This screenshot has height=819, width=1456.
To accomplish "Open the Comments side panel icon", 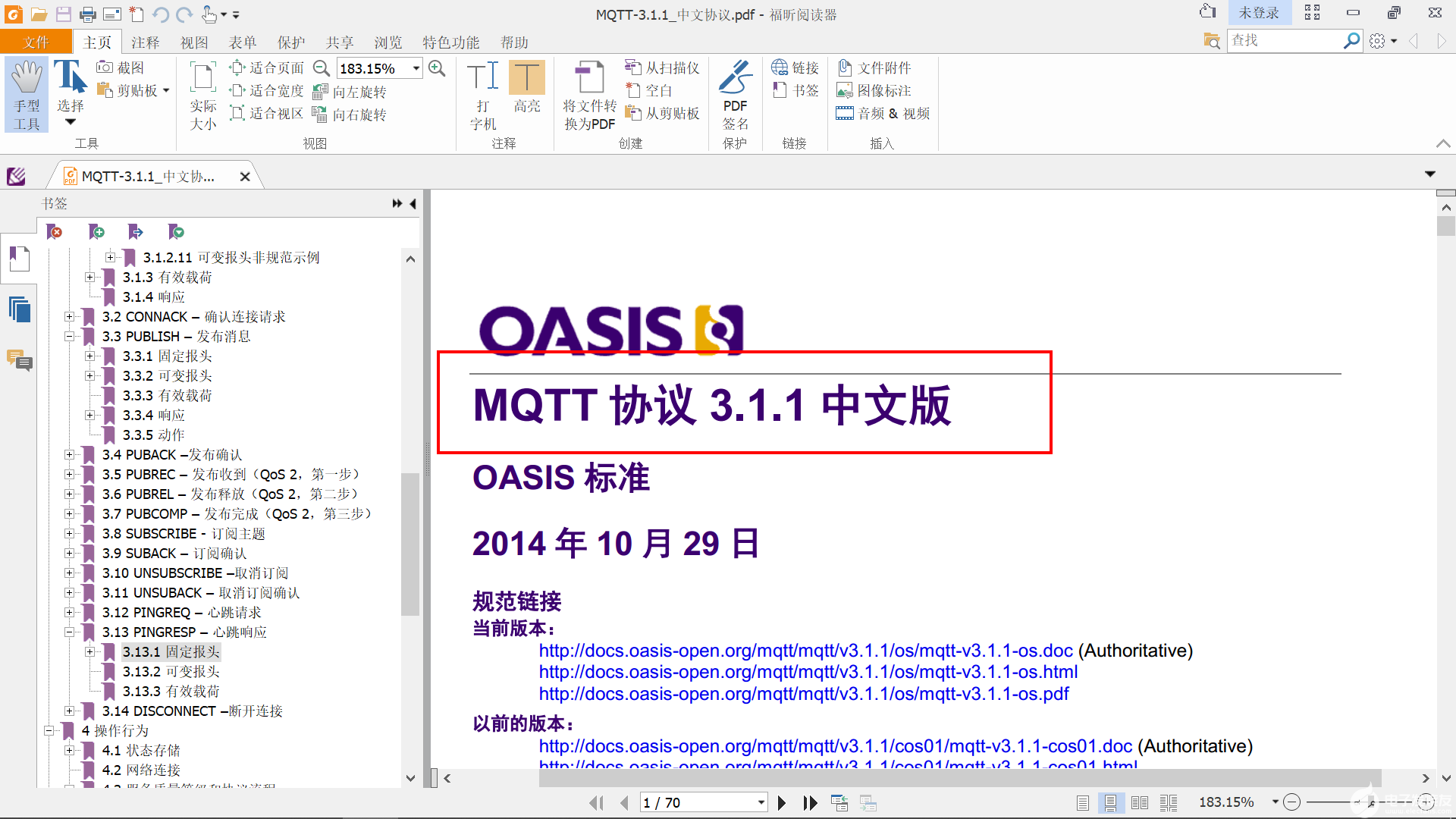I will [x=20, y=360].
